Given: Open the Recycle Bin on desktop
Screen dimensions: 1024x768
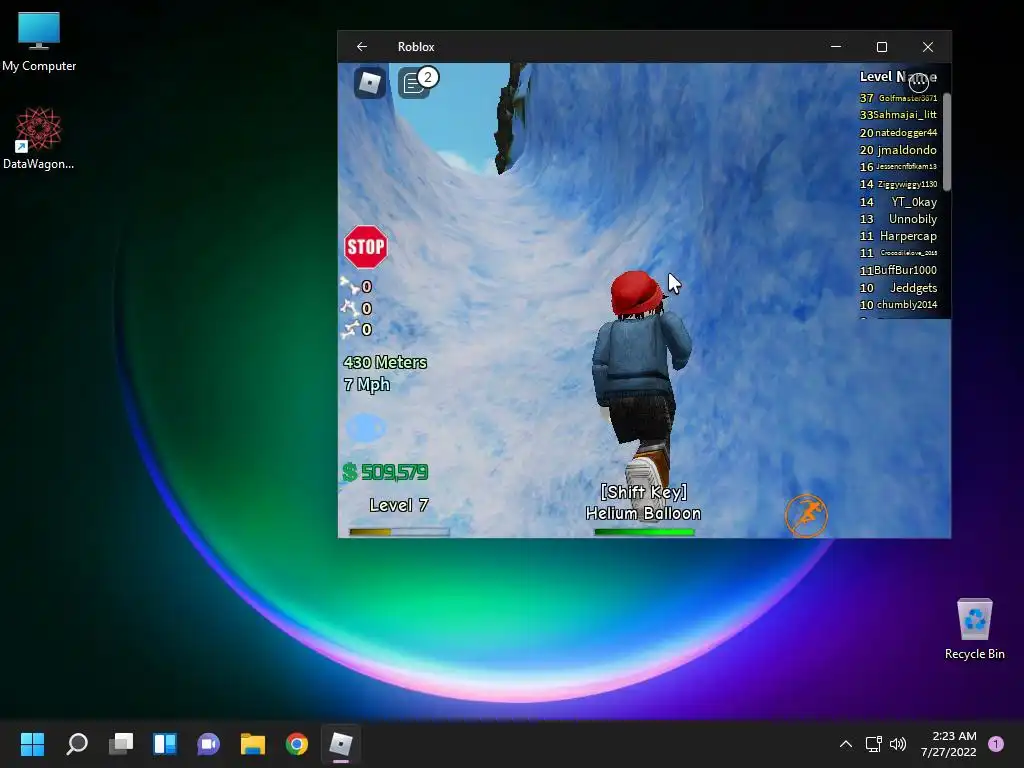Looking at the screenshot, I should [x=974, y=629].
